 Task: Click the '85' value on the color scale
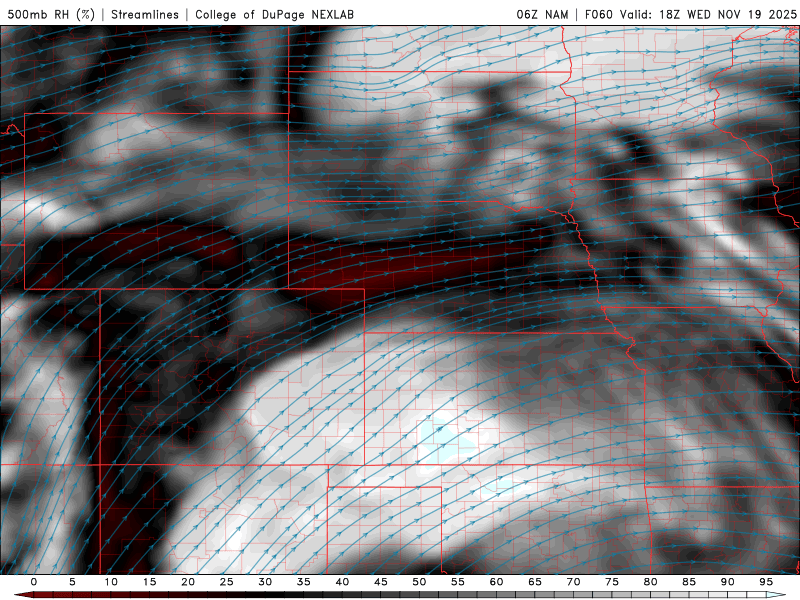(x=689, y=582)
